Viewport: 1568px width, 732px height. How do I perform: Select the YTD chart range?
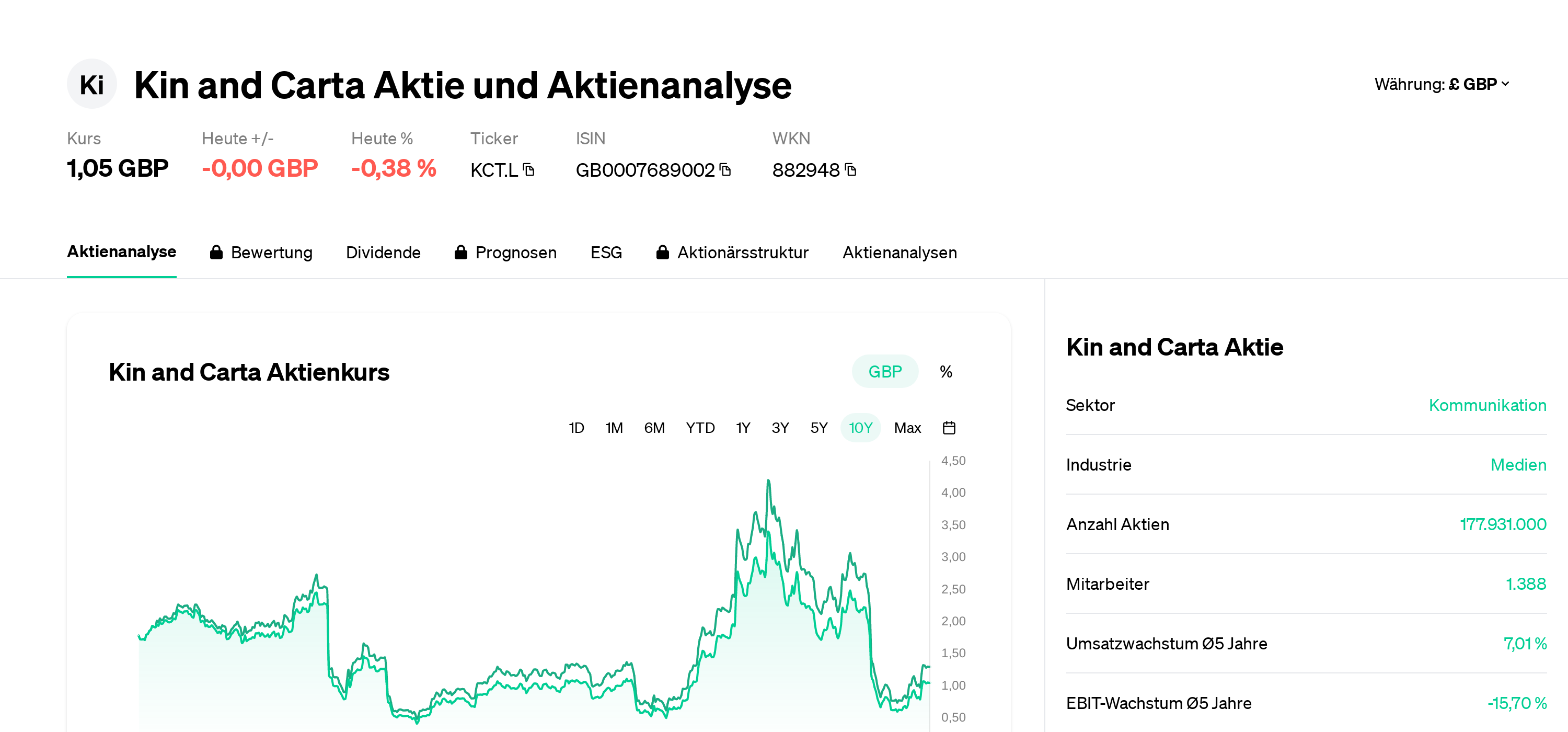[700, 428]
